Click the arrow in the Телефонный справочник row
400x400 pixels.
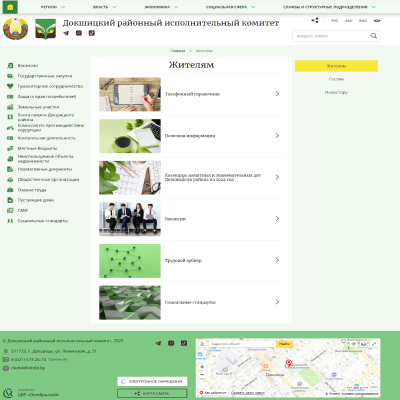click(x=277, y=94)
